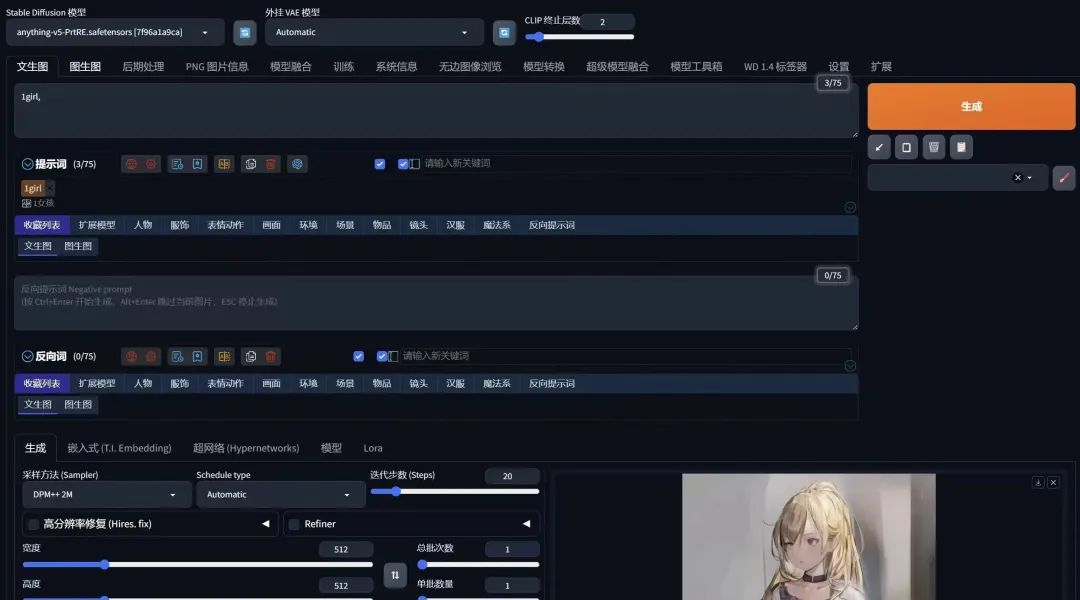Open the Stable Diffusion 模型 checkpoint dropdown
This screenshot has width=1080, height=600.
click(114, 32)
